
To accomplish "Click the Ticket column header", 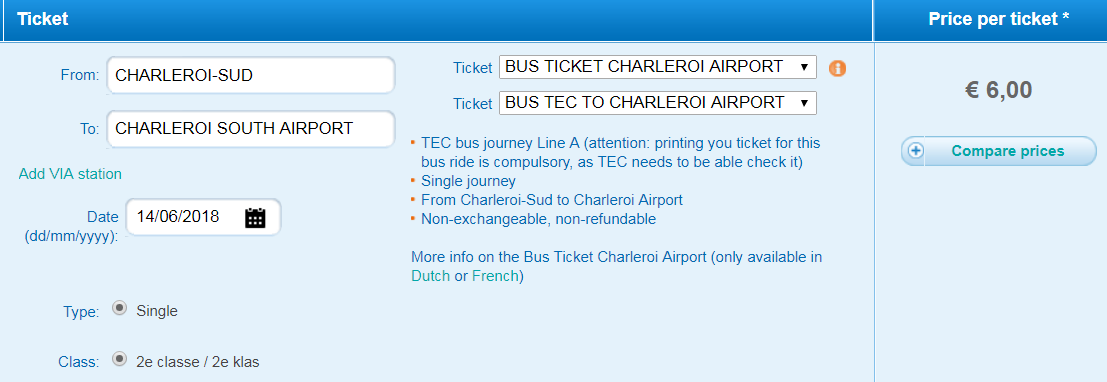I will (x=42, y=19).
